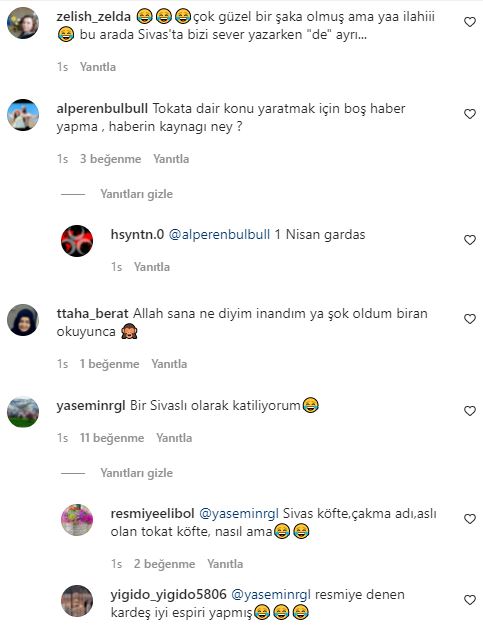Screen dimensions: 483x639
Task: Like ttaha_berat's comment
Action: [x=470, y=319]
